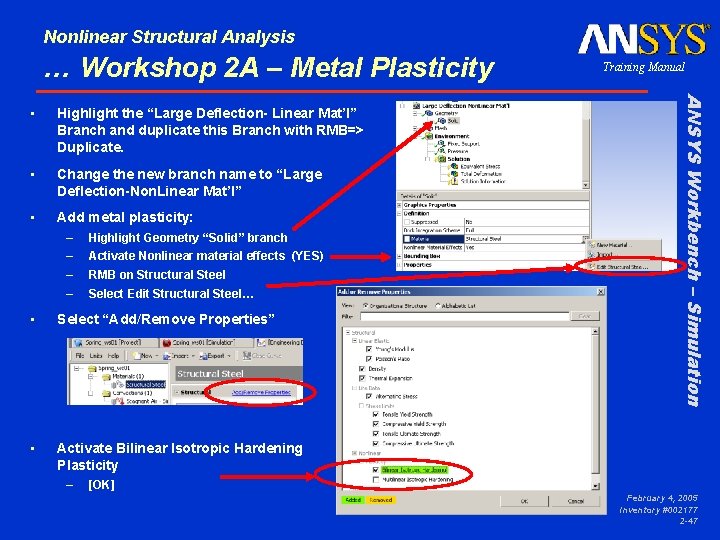Click the Geometry icon in the outline tree
This screenshot has width=720, height=540.
(x=429, y=113)
